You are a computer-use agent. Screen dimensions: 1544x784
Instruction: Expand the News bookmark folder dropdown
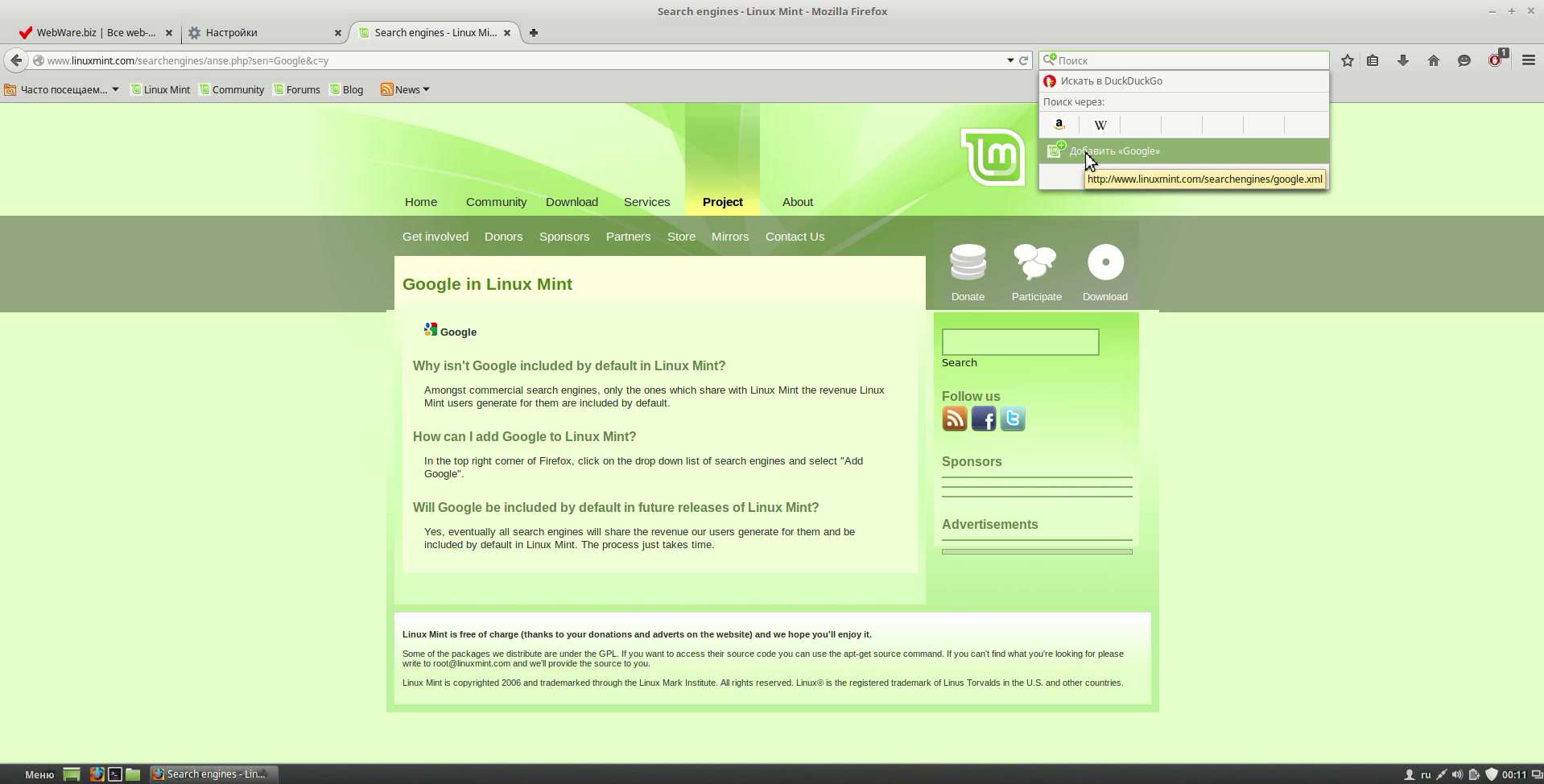407,89
